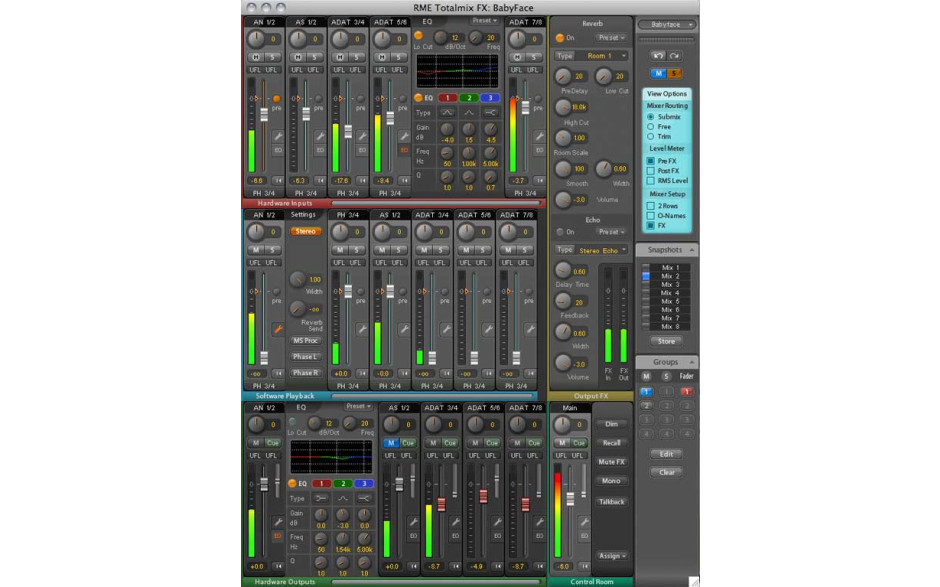Click the Talkback button

[611, 501]
